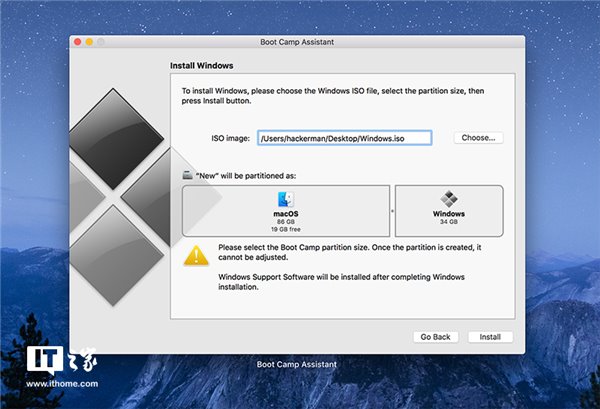Image resolution: width=600 pixels, height=409 pixels.
Task: Click the "New" will be partitioned as text
Action: tap(246, 176)
